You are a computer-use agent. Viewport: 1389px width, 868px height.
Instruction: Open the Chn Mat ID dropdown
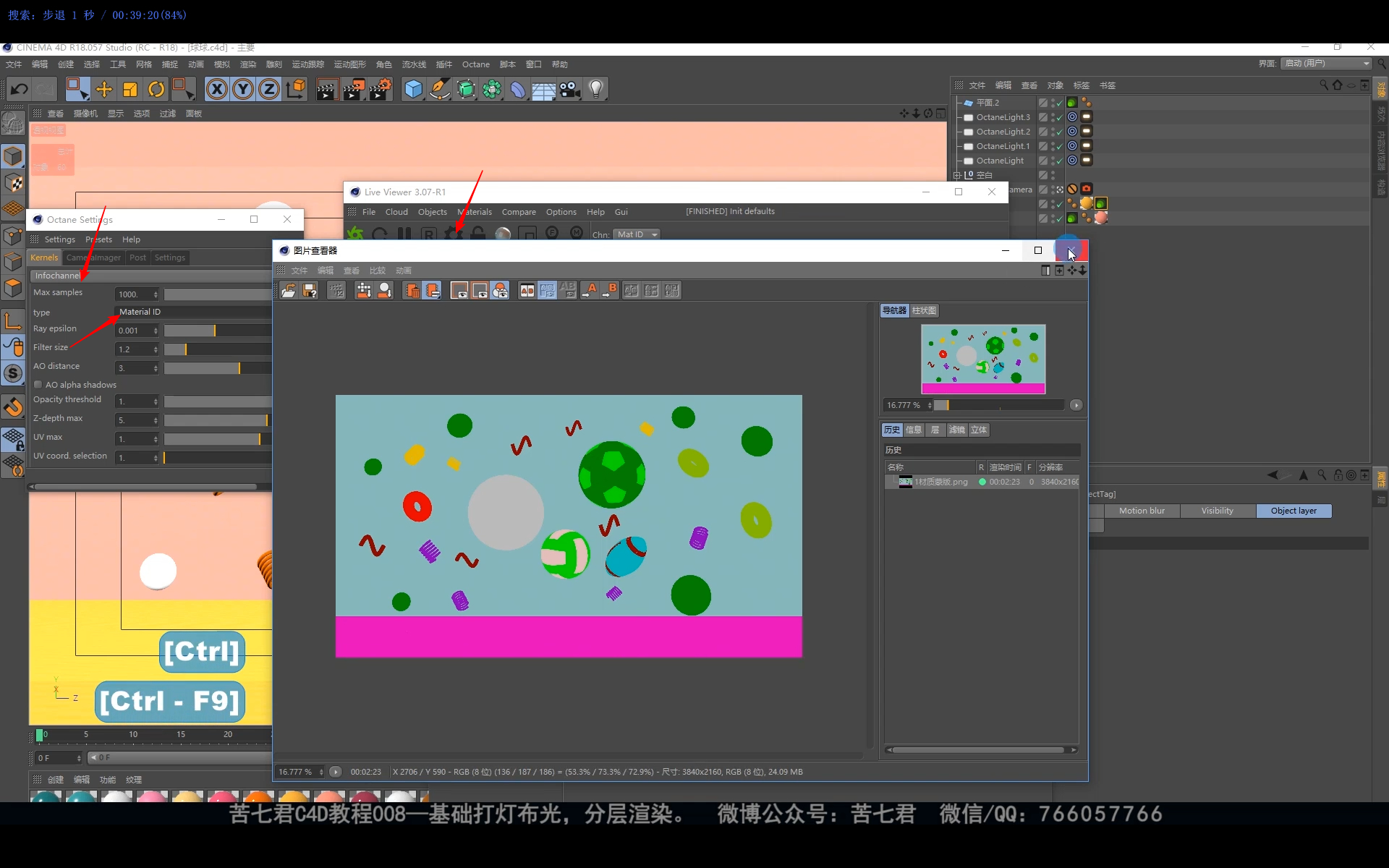(x=636, y=234)
